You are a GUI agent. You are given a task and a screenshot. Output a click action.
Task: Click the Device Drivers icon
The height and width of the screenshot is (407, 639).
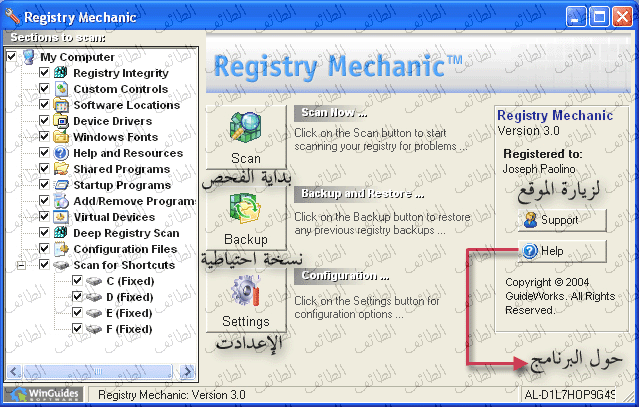pos(61,121)
